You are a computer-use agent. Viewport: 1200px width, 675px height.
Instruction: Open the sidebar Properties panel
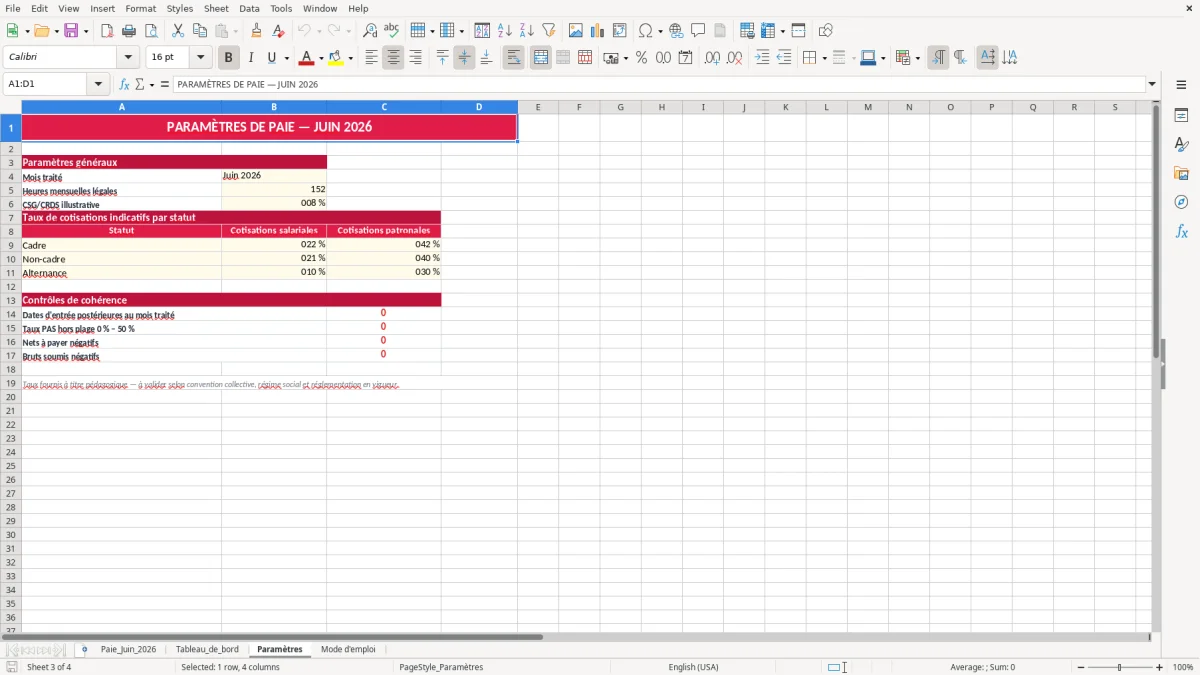point(1181,115)
